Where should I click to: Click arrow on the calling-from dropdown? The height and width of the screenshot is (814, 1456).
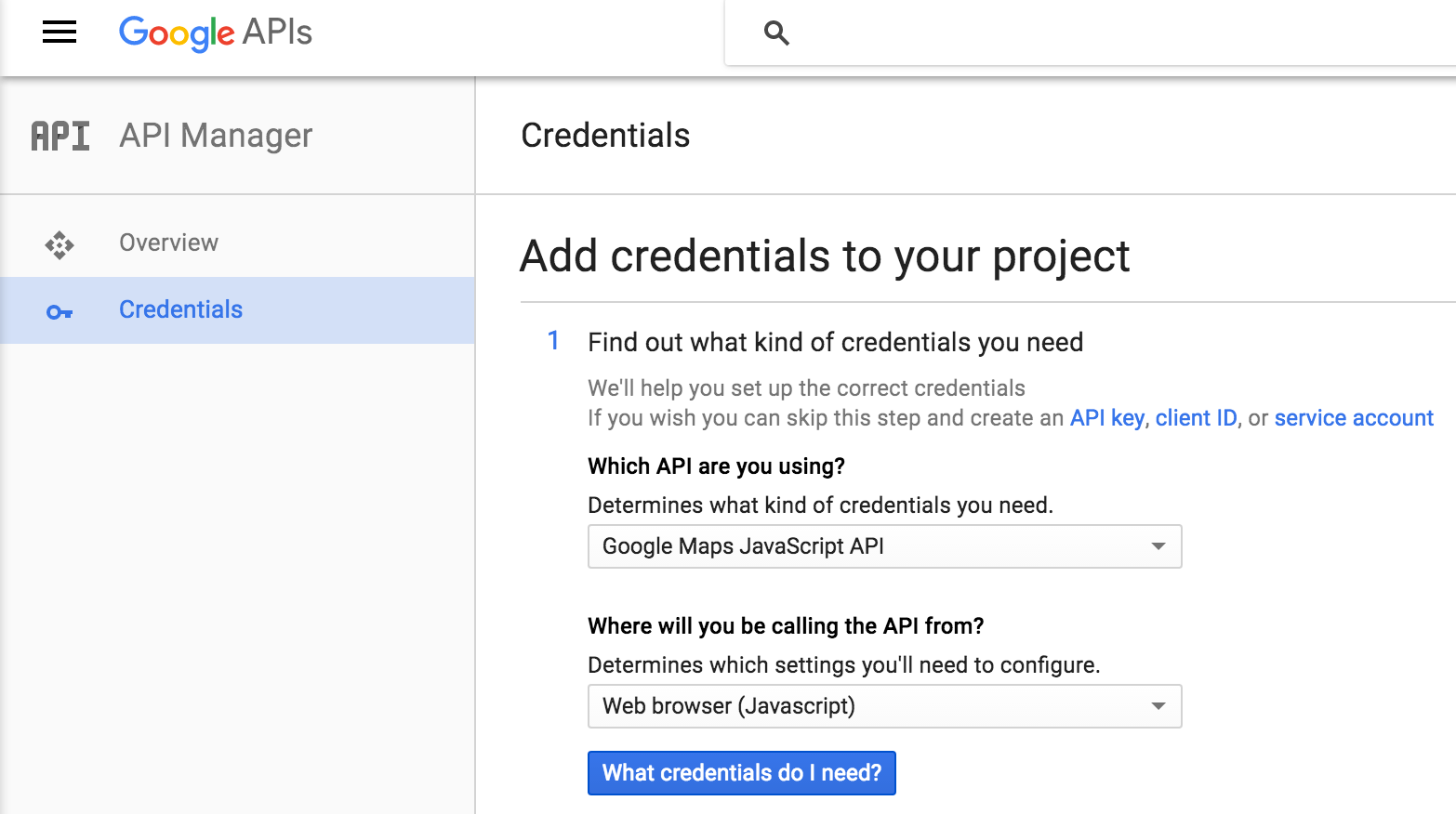point(1158,706)
